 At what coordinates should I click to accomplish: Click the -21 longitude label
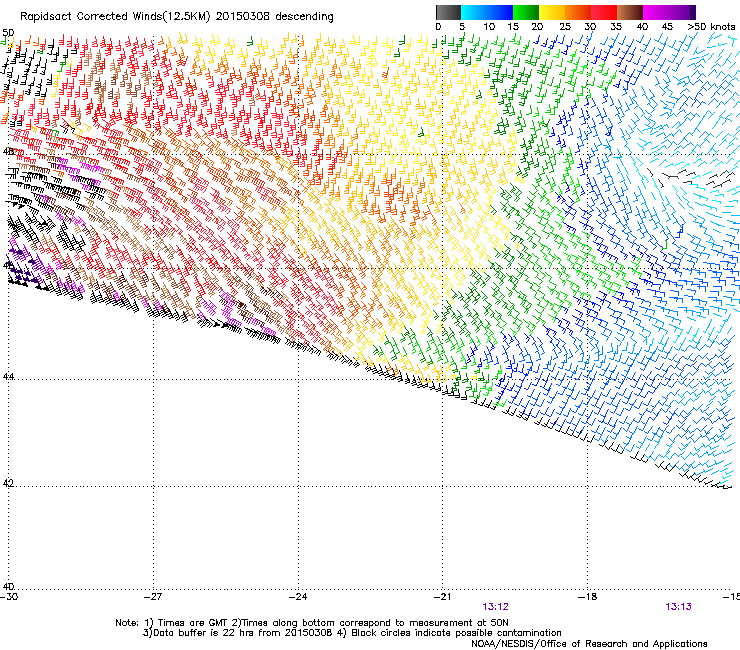[443, 596]
